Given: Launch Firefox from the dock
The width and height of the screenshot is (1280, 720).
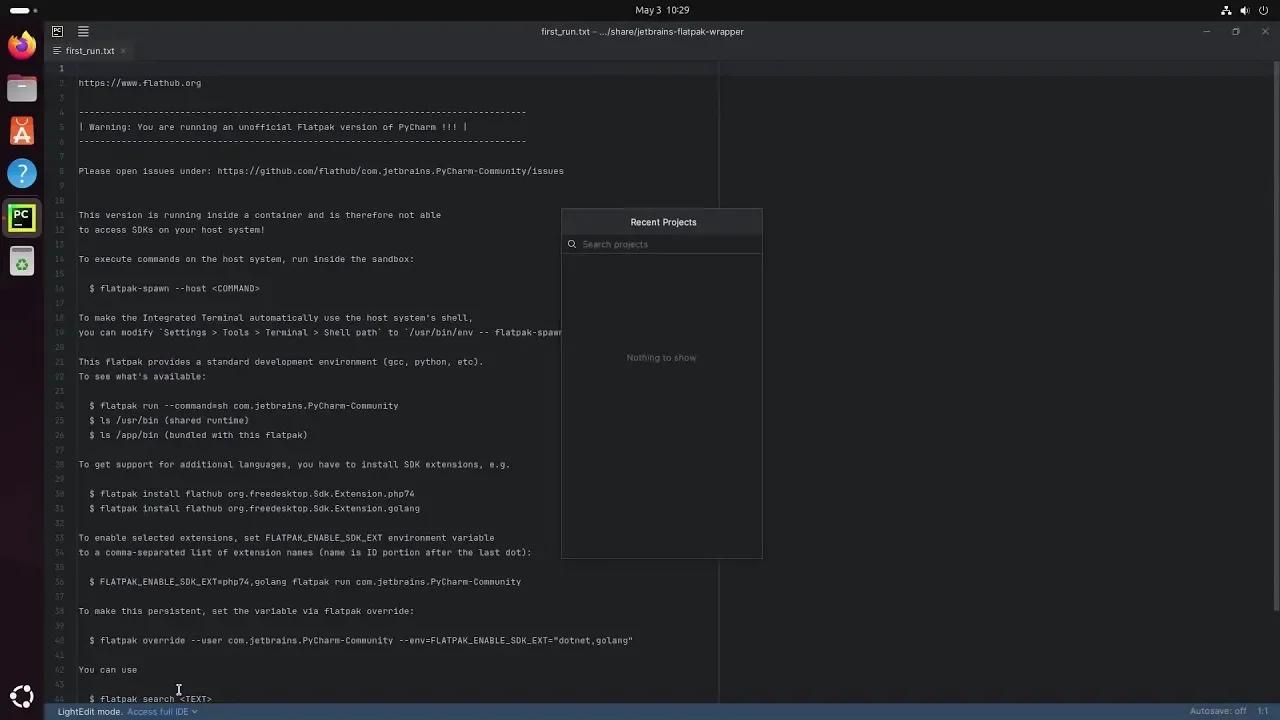Looking at the screenshot, I should pos(21,45).
